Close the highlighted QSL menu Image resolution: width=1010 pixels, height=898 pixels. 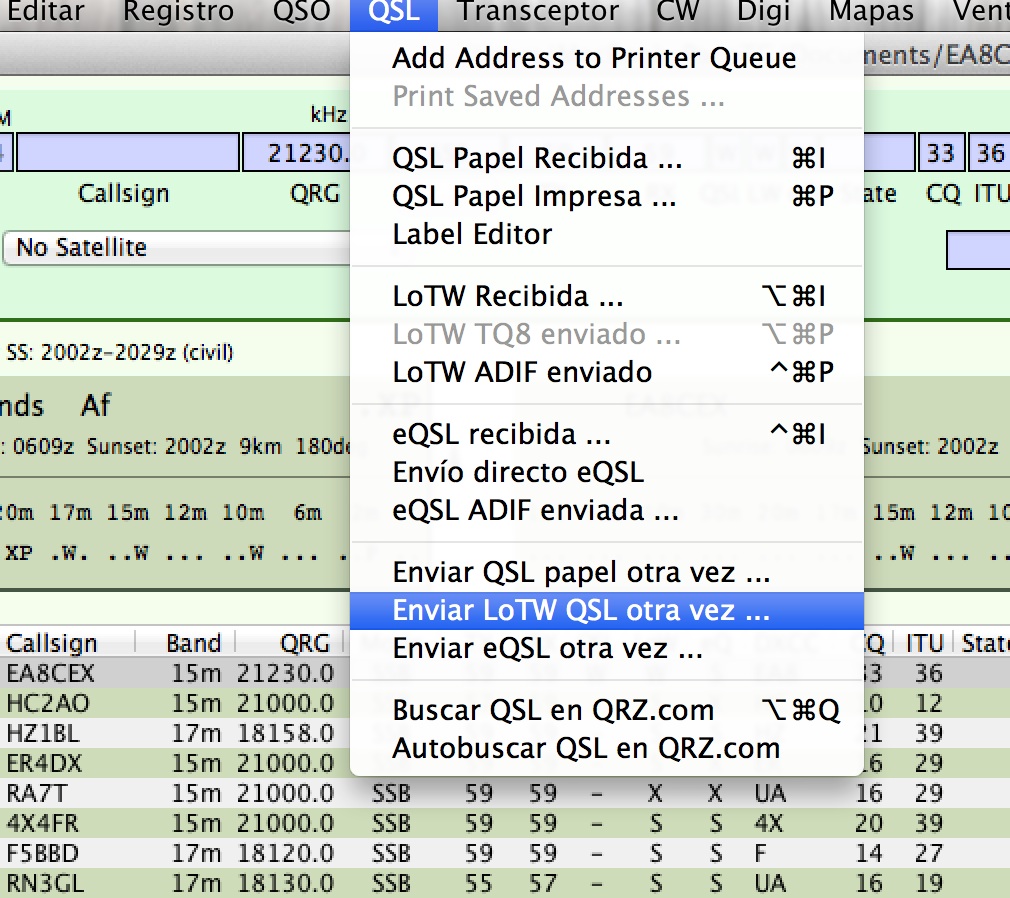[394, 13]
